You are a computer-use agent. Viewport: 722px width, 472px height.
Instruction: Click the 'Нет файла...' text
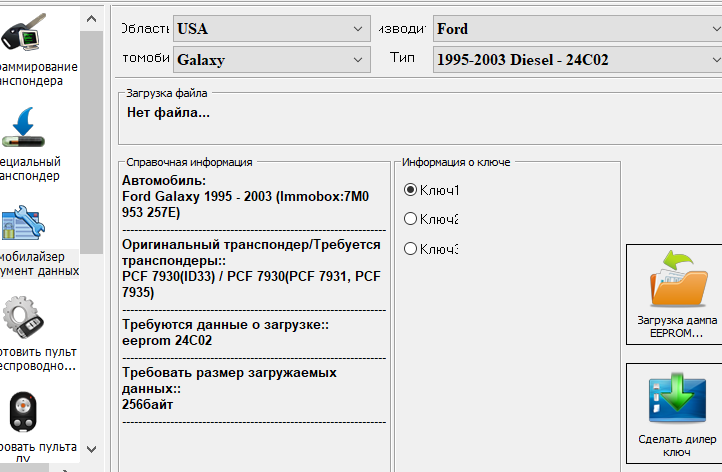point(168,112)
